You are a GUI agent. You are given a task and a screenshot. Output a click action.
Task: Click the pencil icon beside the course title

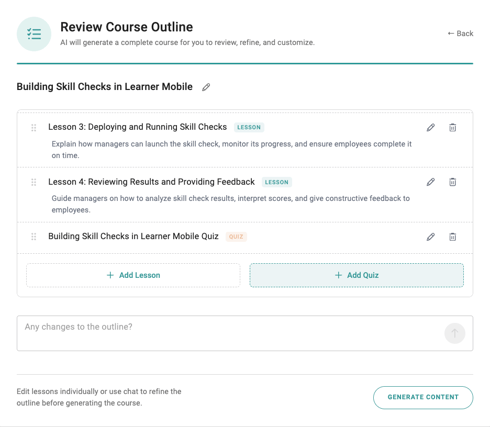206,87
